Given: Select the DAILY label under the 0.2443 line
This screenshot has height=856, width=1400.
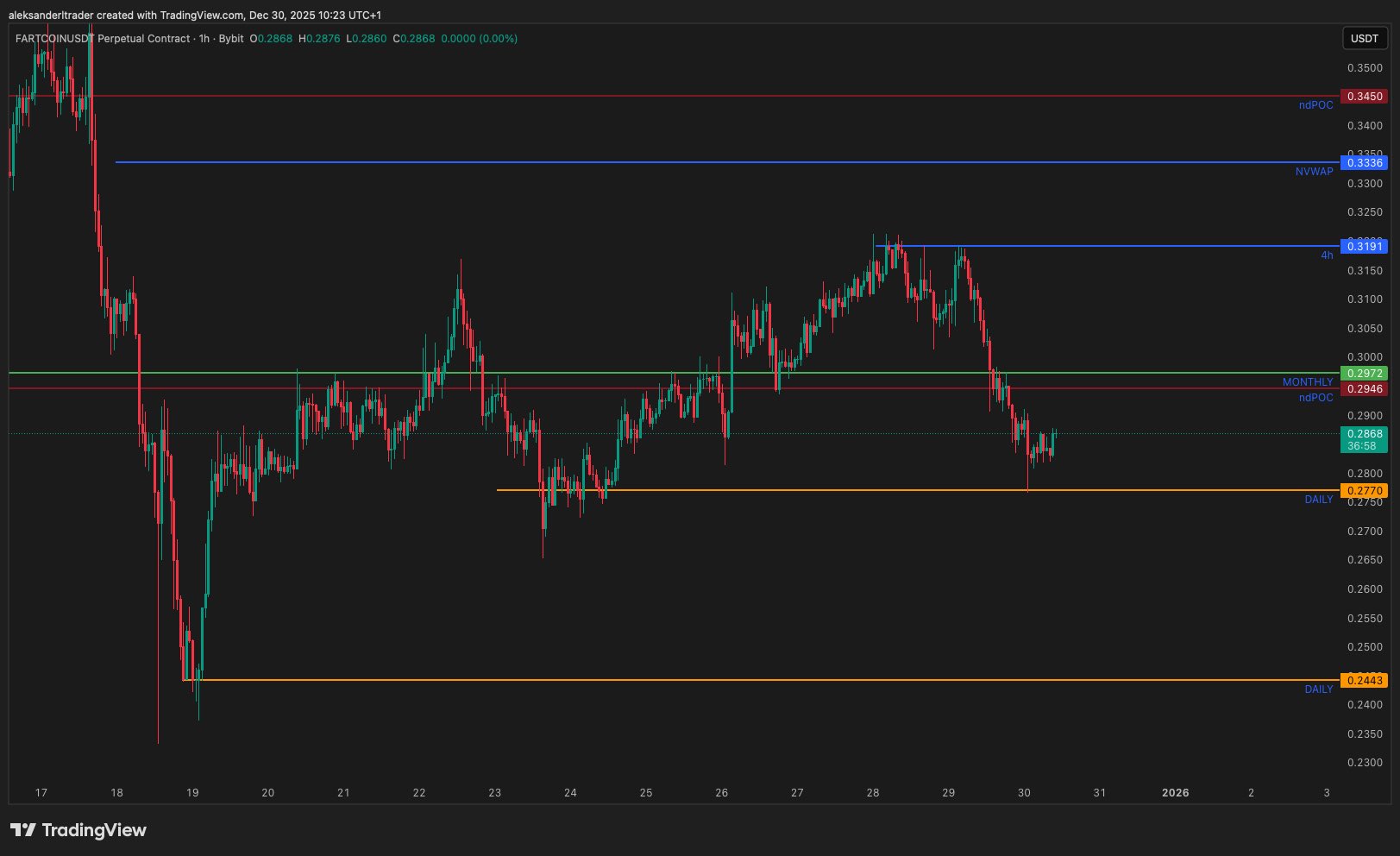Looking at the screenshot, I should point(1319,689).
